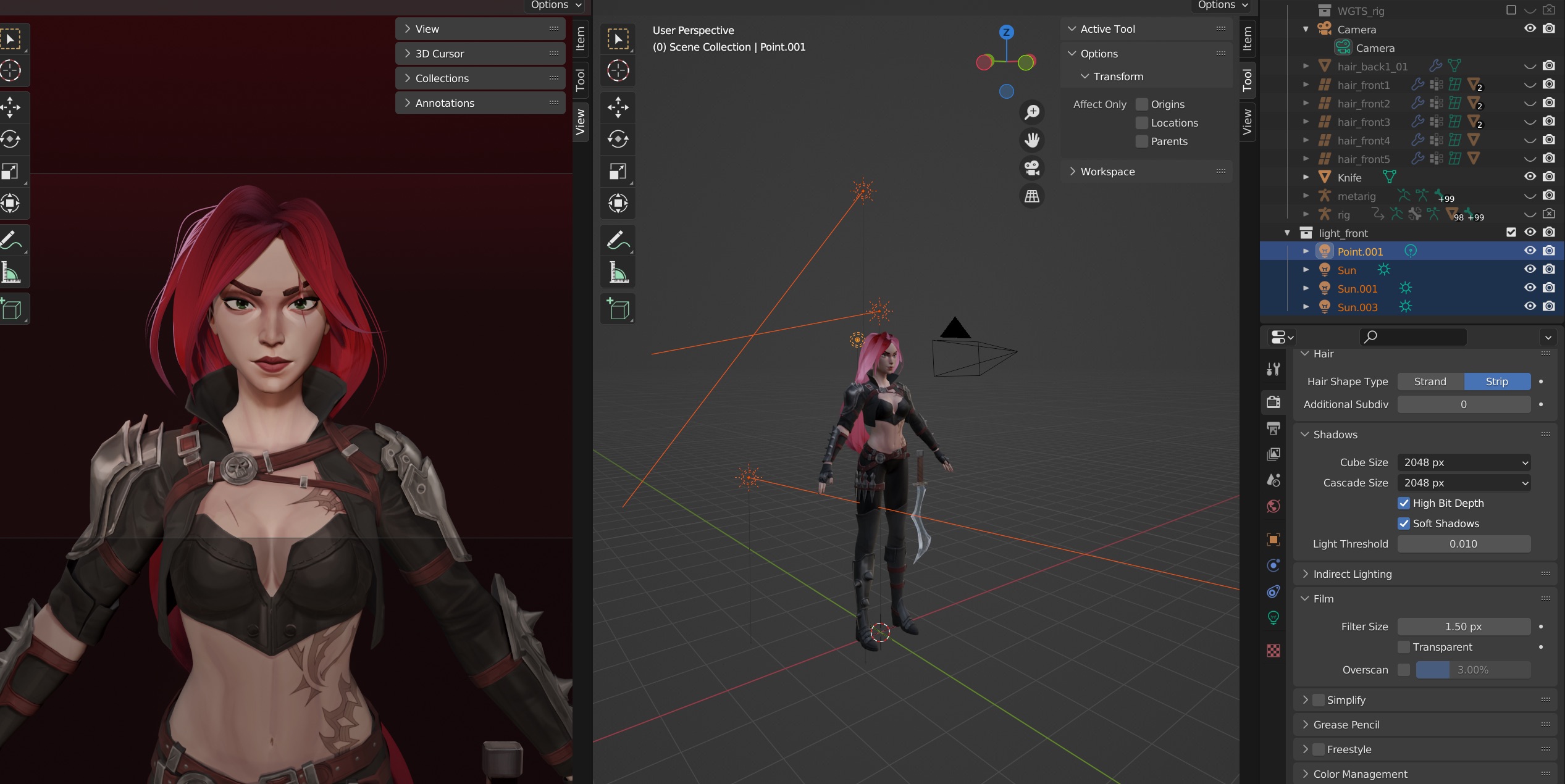The width and height of the screenshot is (1565, 784).
Task: Click the Options button above right viewport
Action: 1222,5
